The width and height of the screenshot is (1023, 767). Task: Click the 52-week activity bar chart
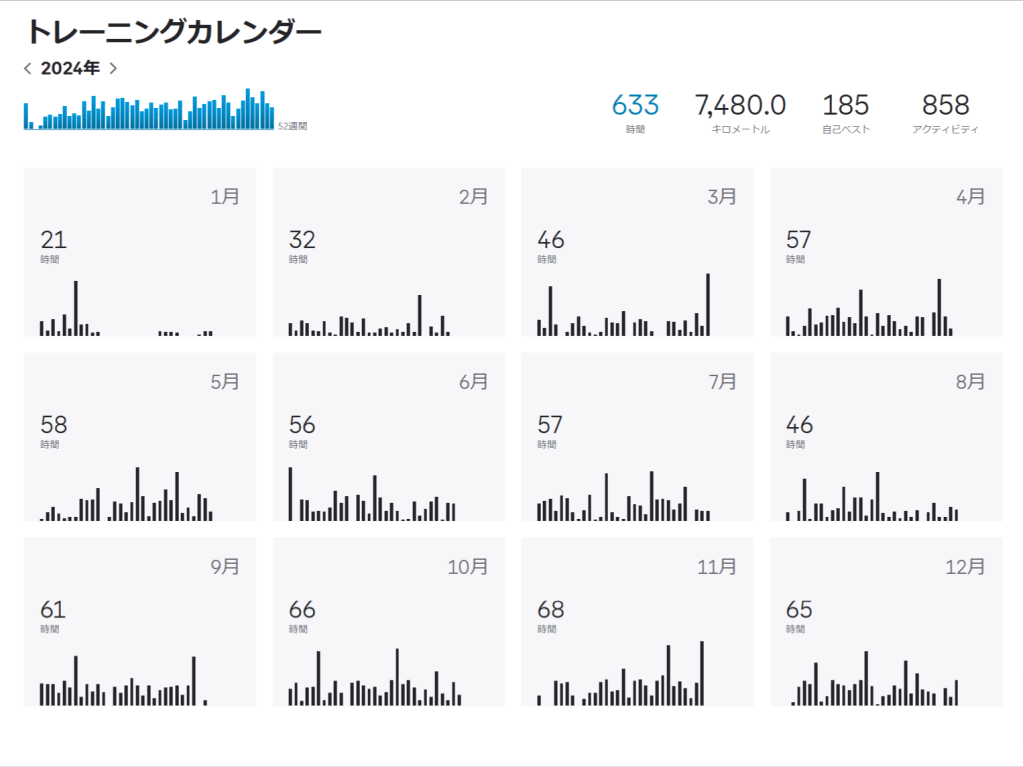coord(149,110)
